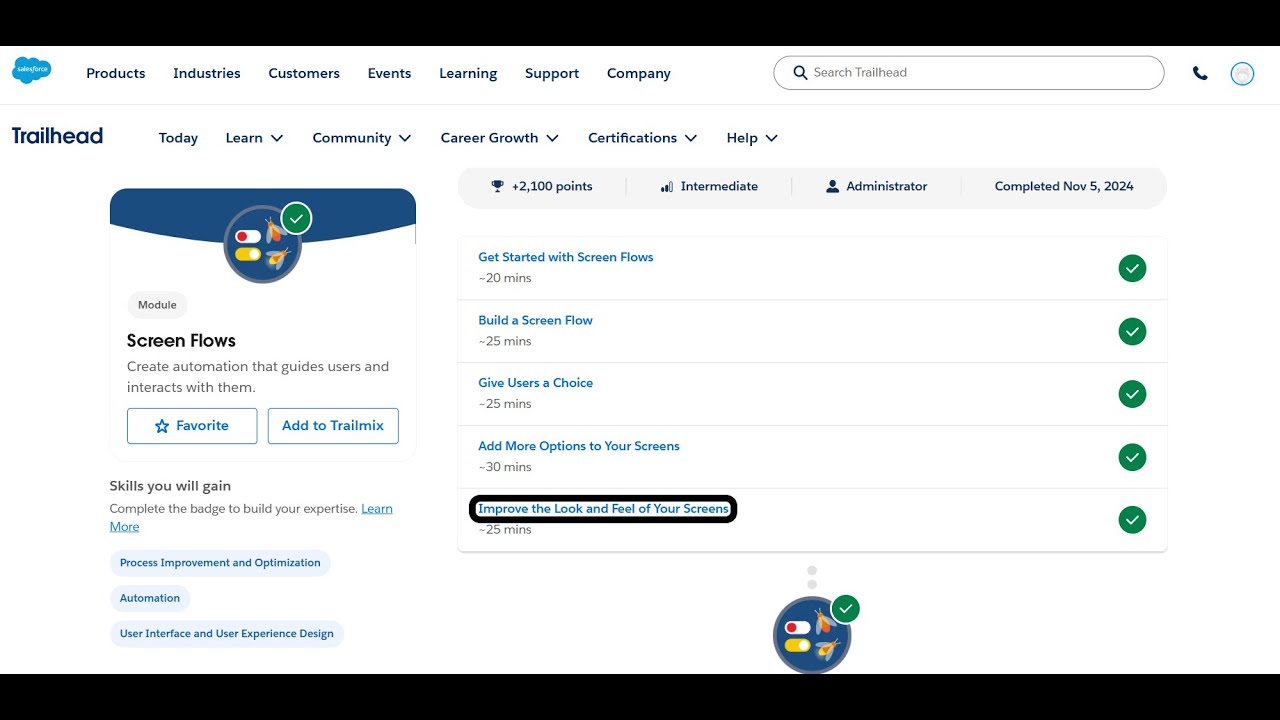This screenshot has width=1280, height=720.
Task: Click checkmark for Build a Screen Flow
Action: [x=1132, y=331]
